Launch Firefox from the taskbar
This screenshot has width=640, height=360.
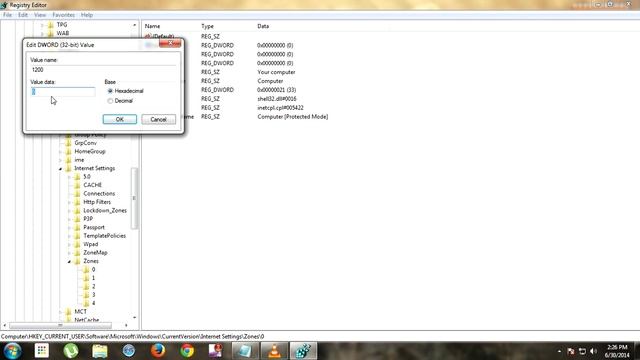(x=158, y=351)
